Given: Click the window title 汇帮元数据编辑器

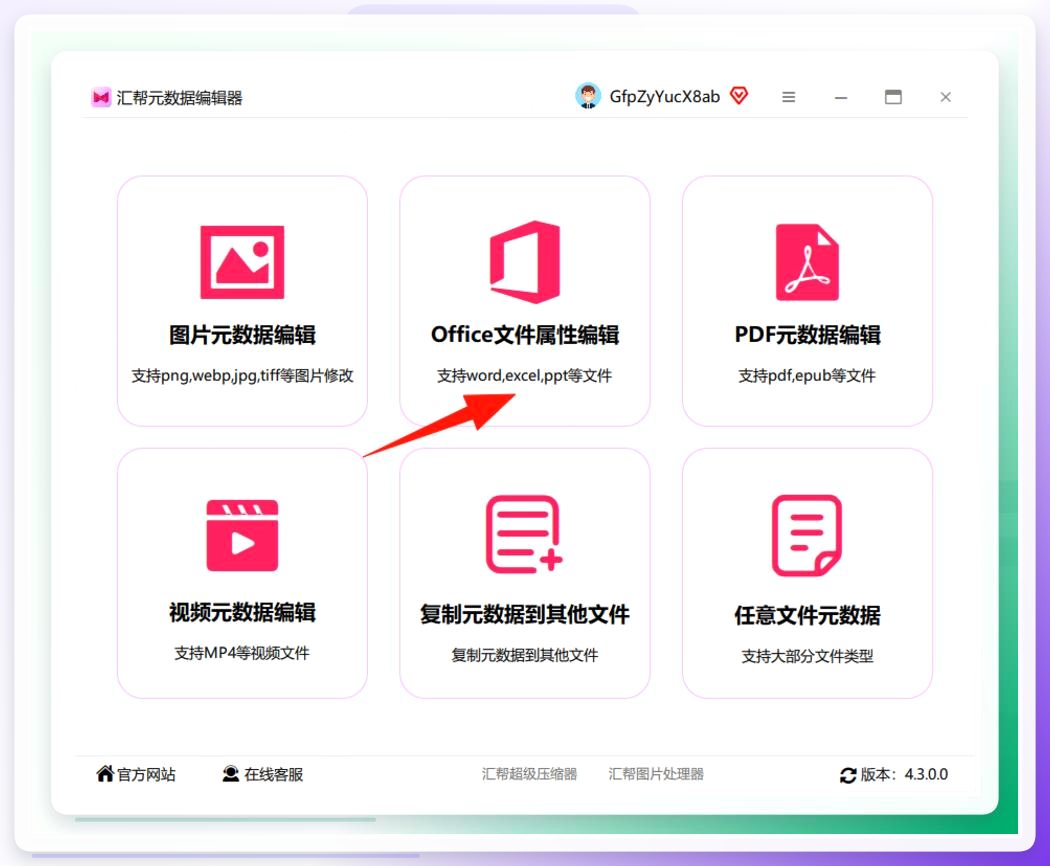Looking at the screenshot, I should click(179, 98).
